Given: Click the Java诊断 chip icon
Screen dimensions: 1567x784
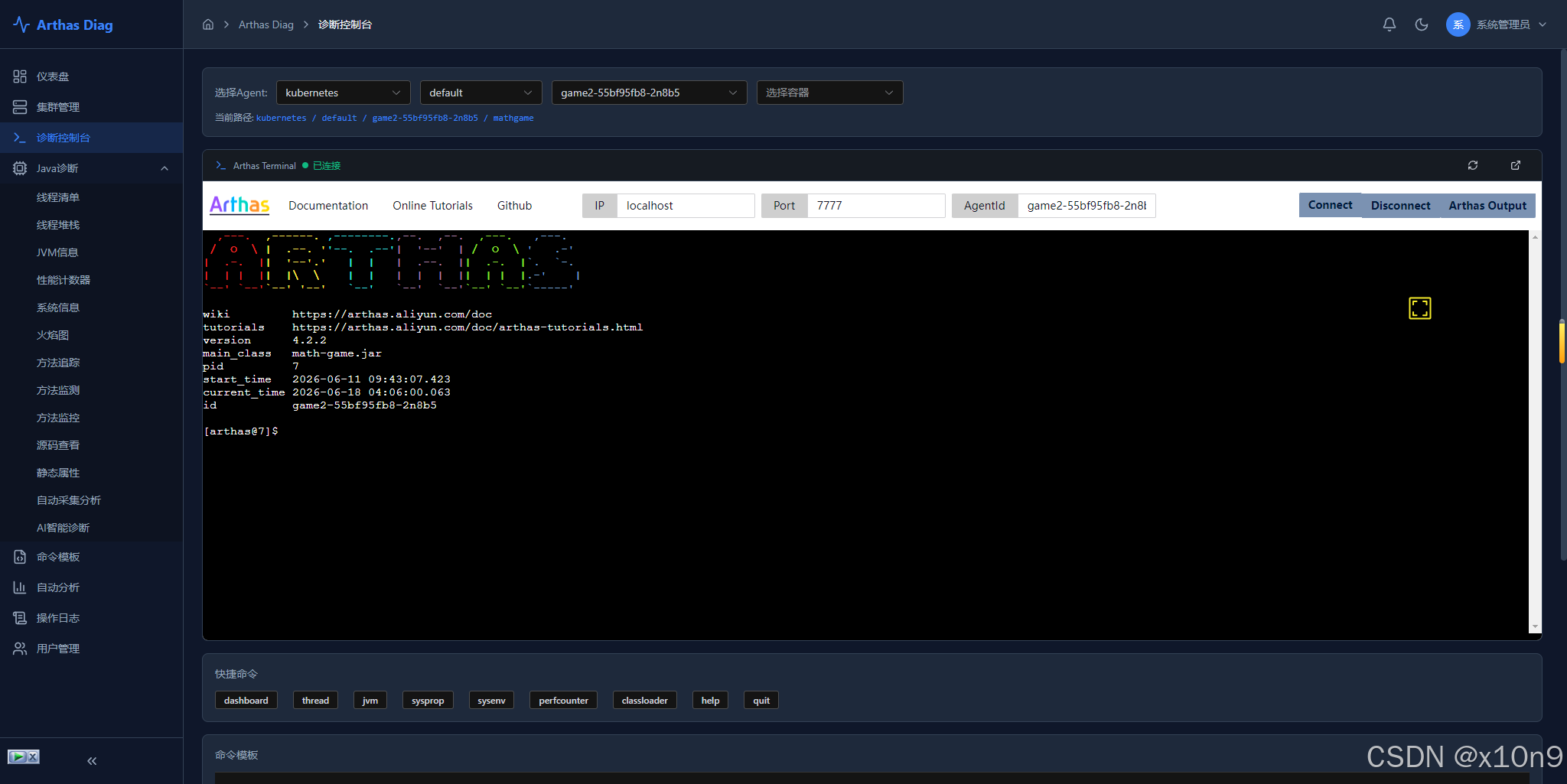Looking at the screenshot, I should coord(20,168).
